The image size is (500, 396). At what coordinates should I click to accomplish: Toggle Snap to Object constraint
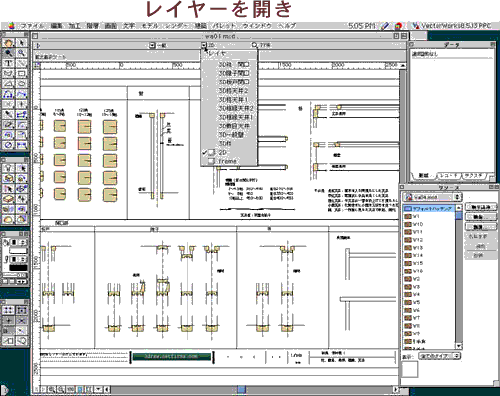22,310
